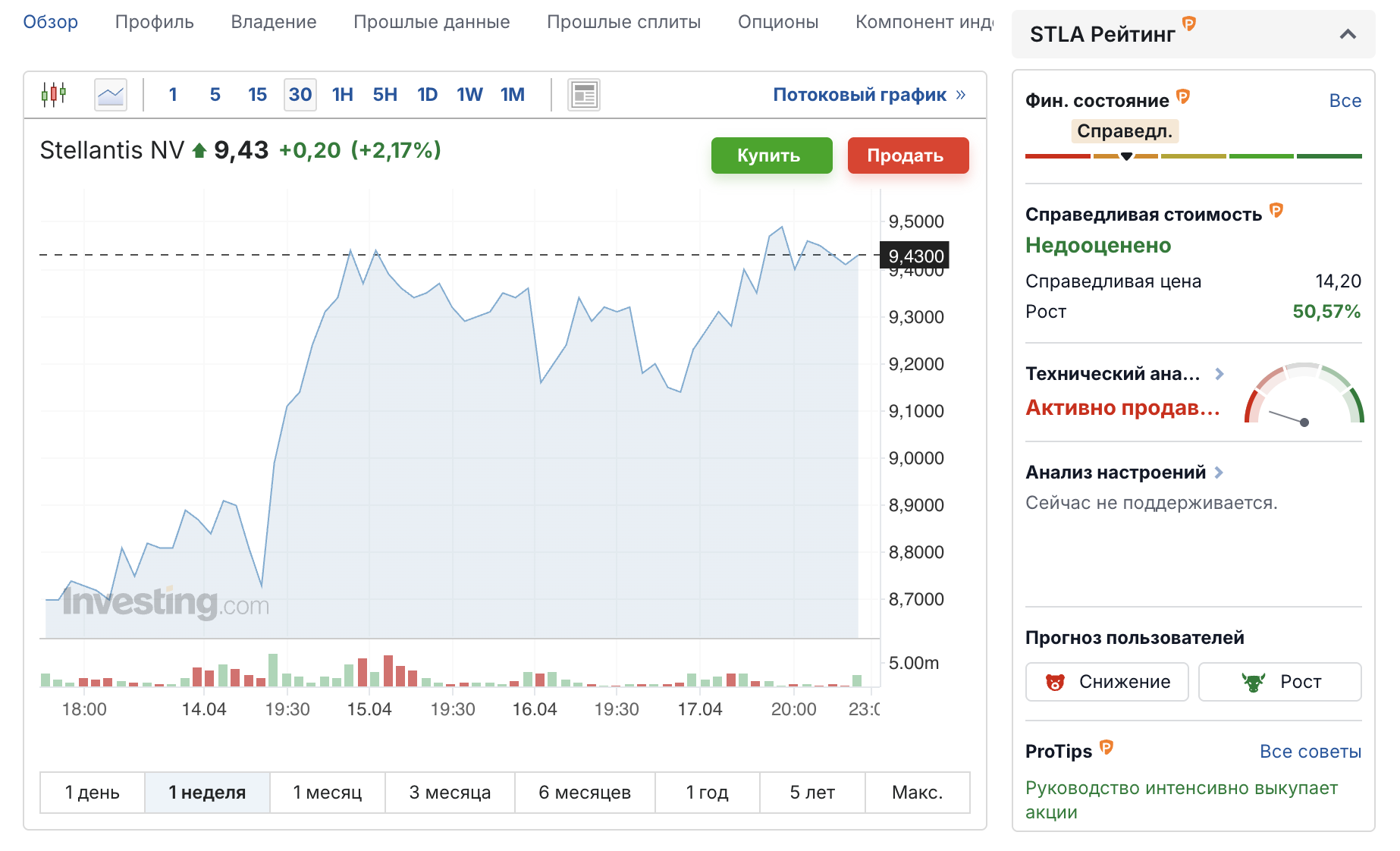Viewport: 1400px width, 851px height.
Task: Select the 1 год range
Action: point(707,793)
